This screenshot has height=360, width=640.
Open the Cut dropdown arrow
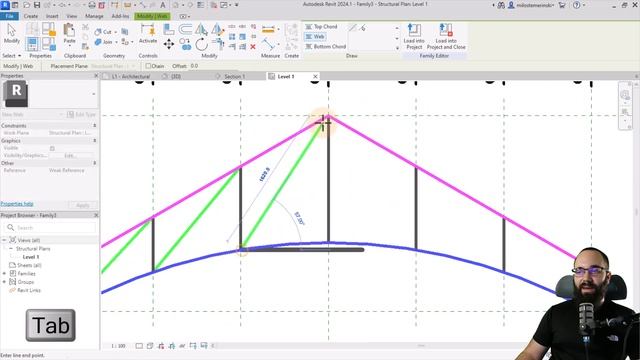pos(116,32)
